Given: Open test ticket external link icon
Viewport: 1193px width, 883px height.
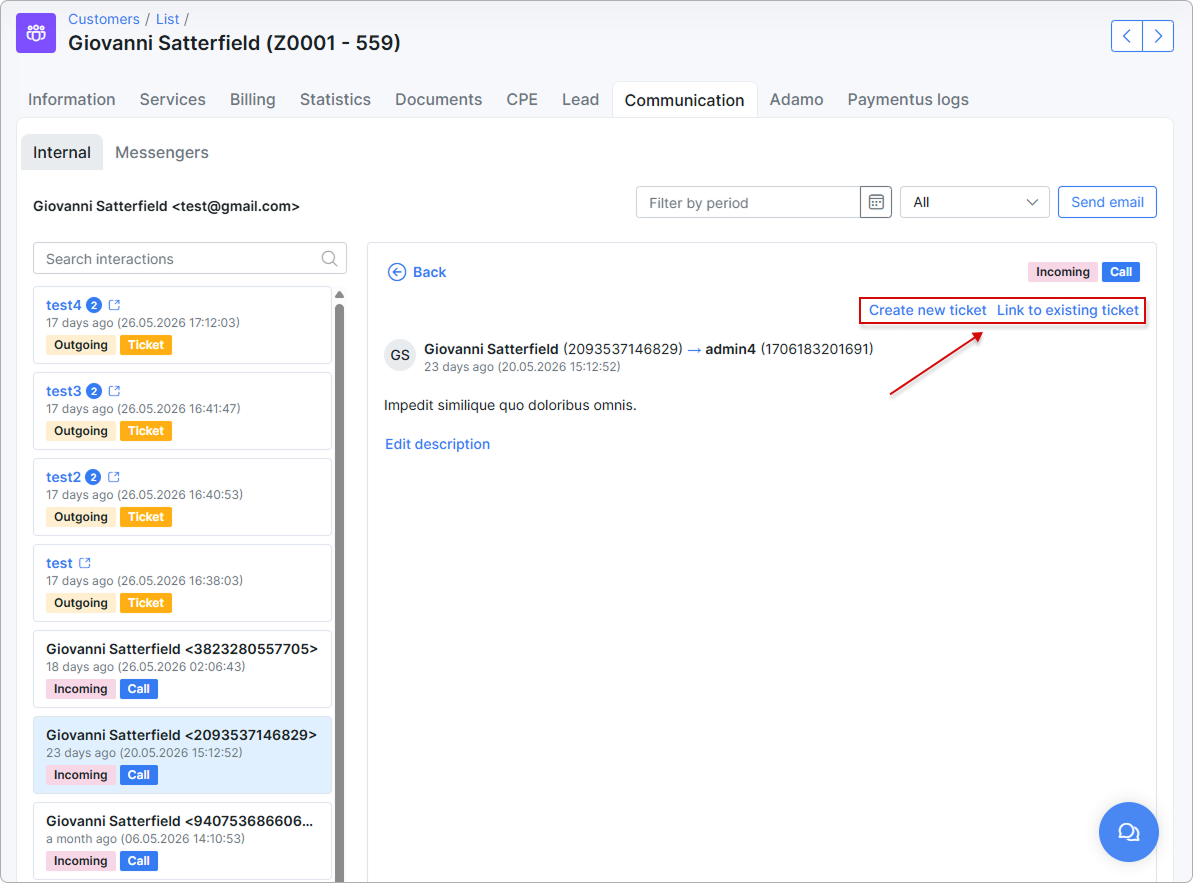Looking at the screenshot, I should point(84,563).
